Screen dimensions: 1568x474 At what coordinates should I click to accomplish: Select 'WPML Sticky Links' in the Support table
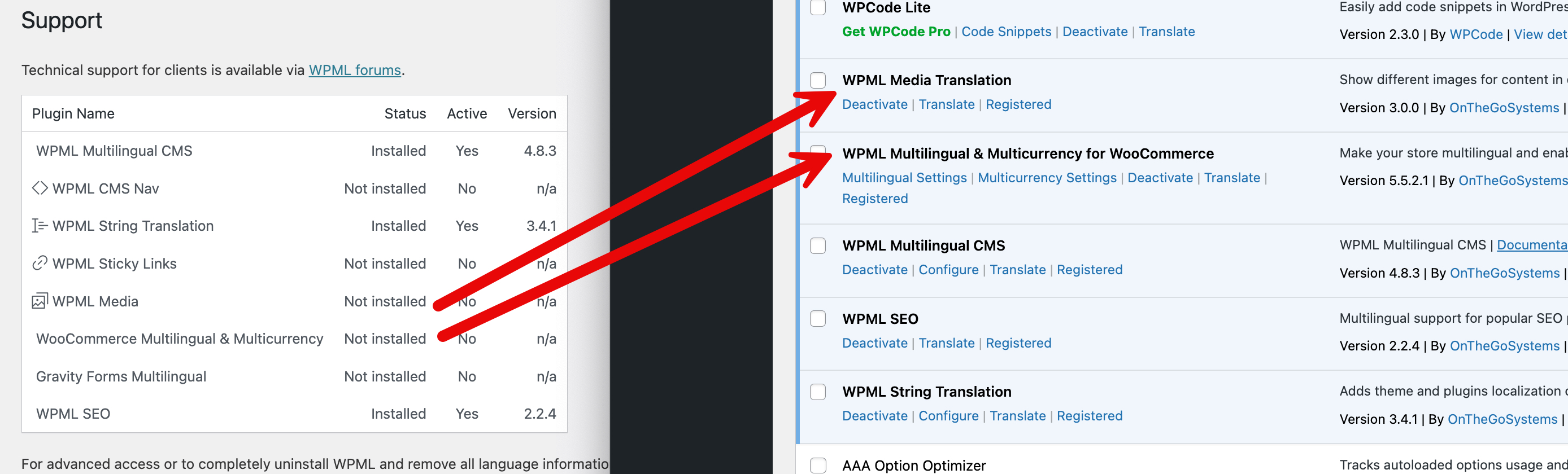click(115, 264)
